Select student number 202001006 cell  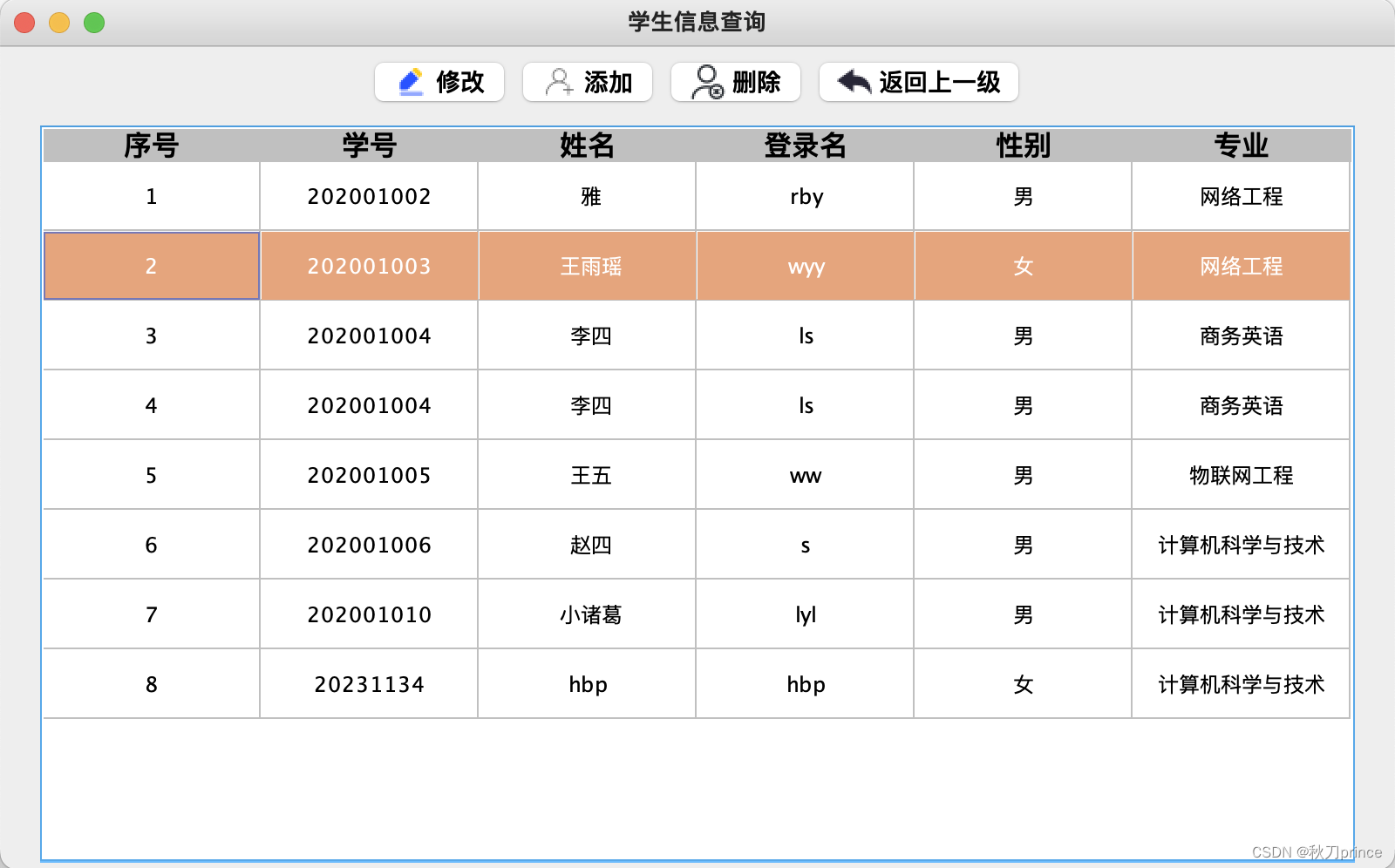[370, 545]
